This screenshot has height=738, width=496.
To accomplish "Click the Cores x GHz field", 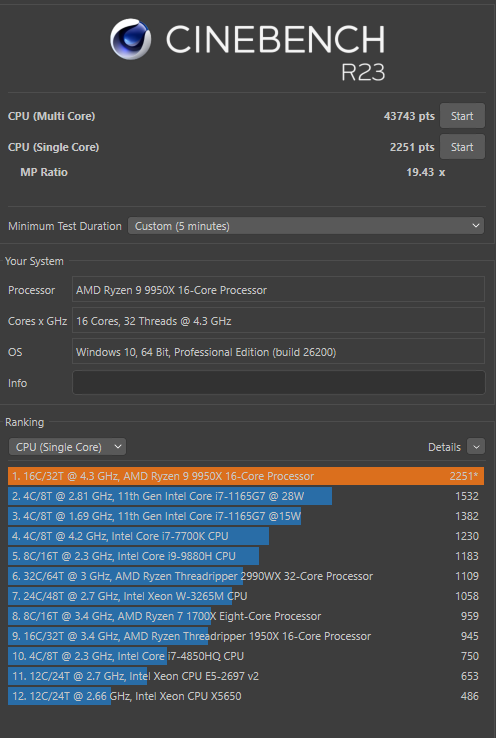I will tap(279, 321).
